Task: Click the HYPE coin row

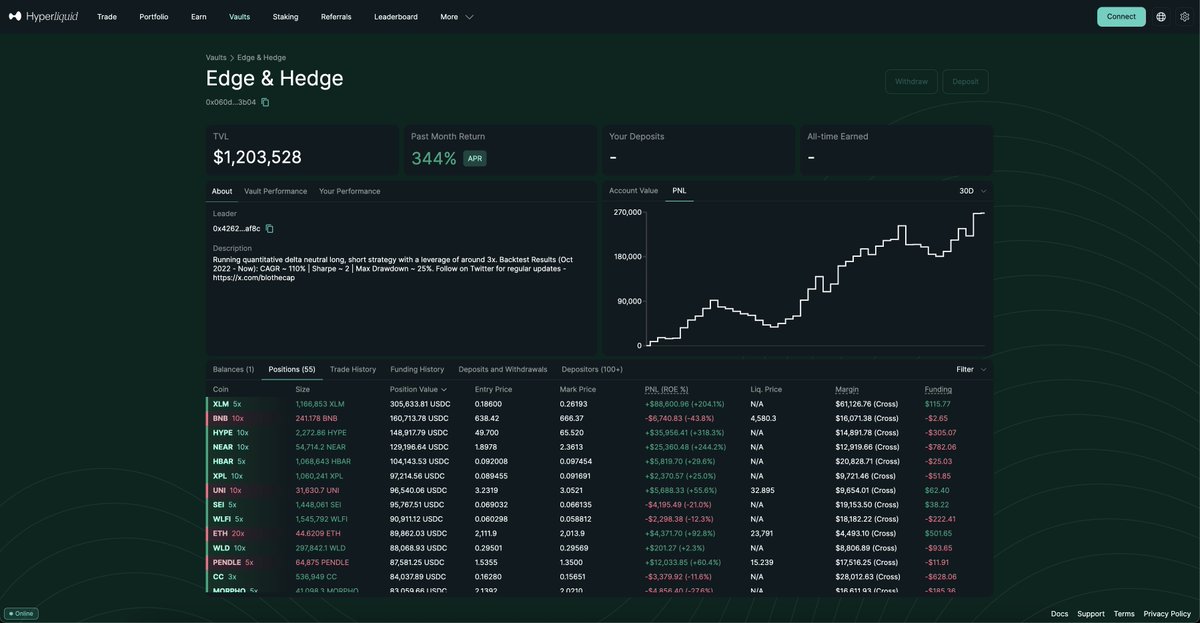Action: 599,433
